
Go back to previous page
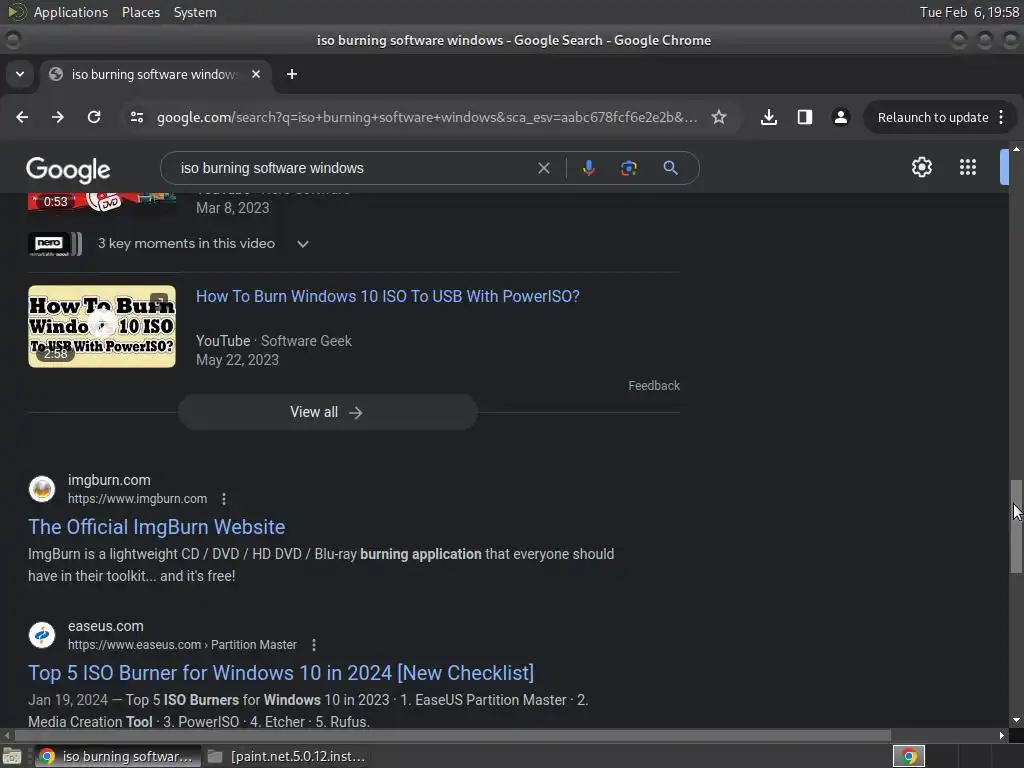pos(22,117)
